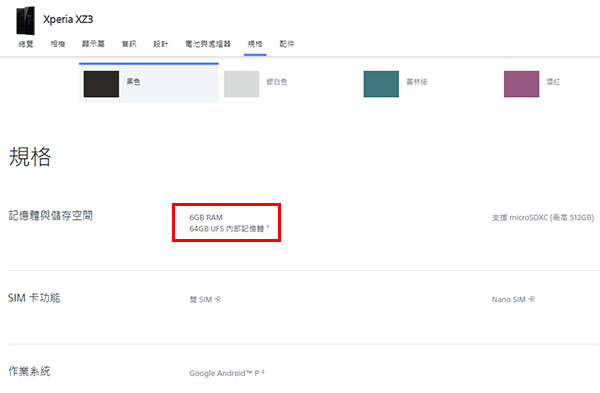This screenshot has width=600, height=393.
Task: Click the large 規格 page heading
Action: [30, 157]
